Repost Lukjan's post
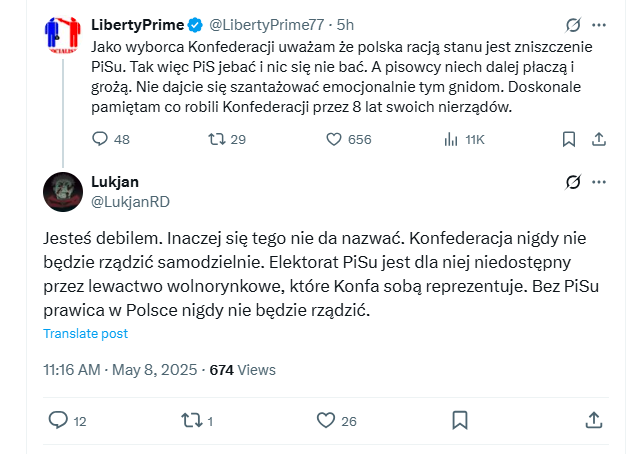The width and height of the screenshot is (636, 454). (189, 421)
